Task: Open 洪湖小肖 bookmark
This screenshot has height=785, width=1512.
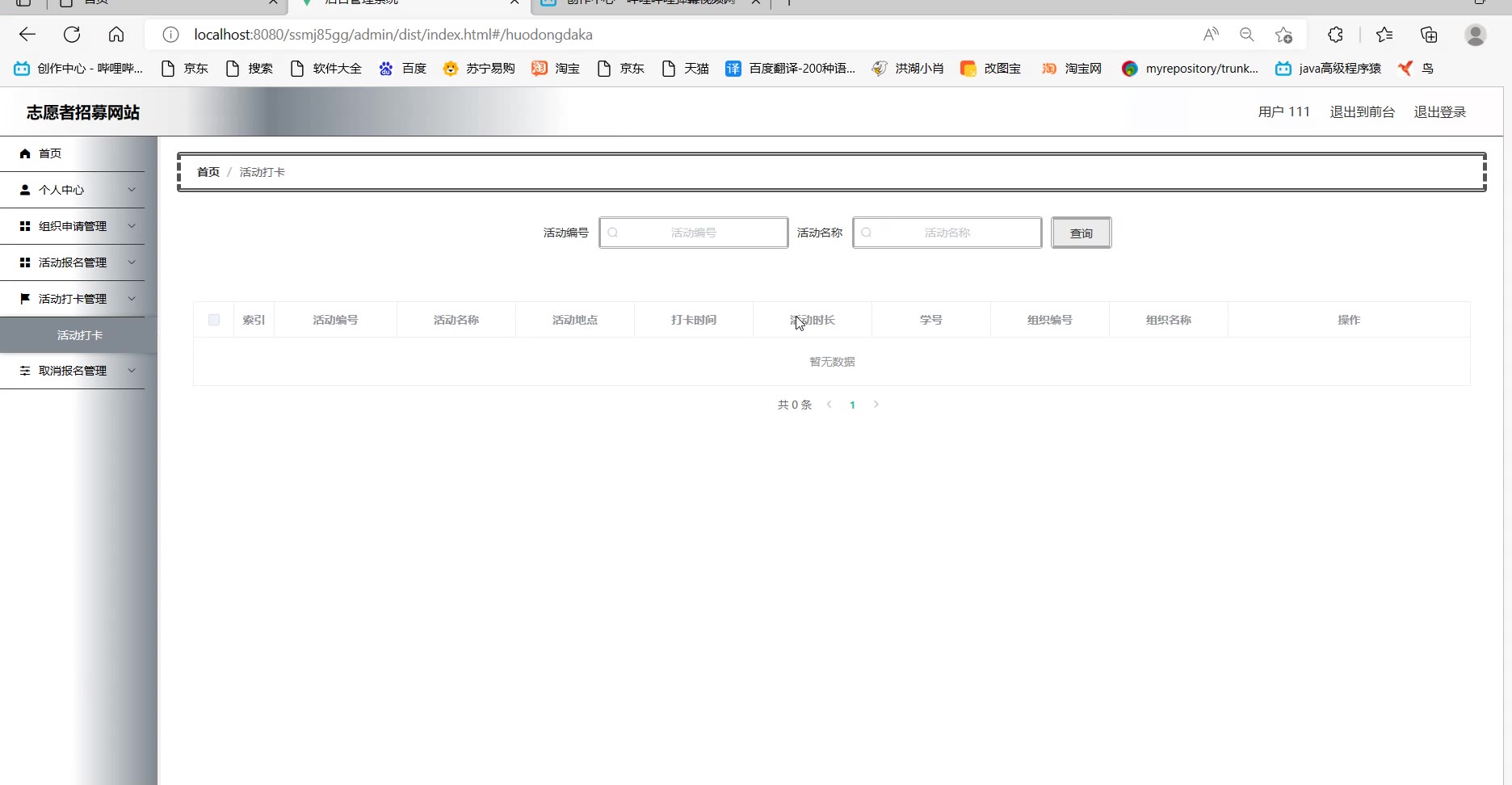Action: [908, 69]
